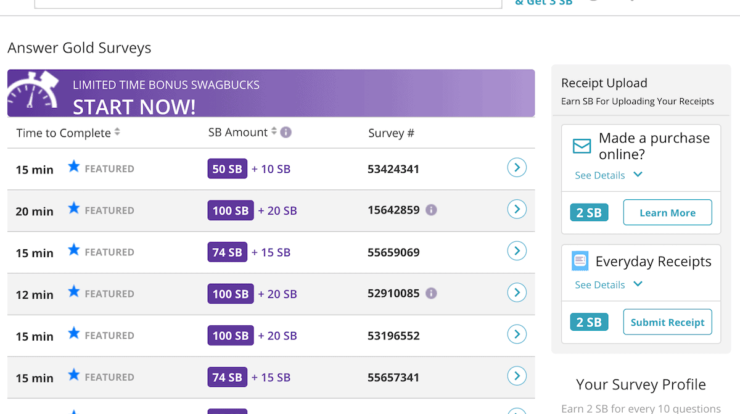Screen dimensions: 740x414
Task: Click the + 10 SB bonus text
Action: [271, 169]
